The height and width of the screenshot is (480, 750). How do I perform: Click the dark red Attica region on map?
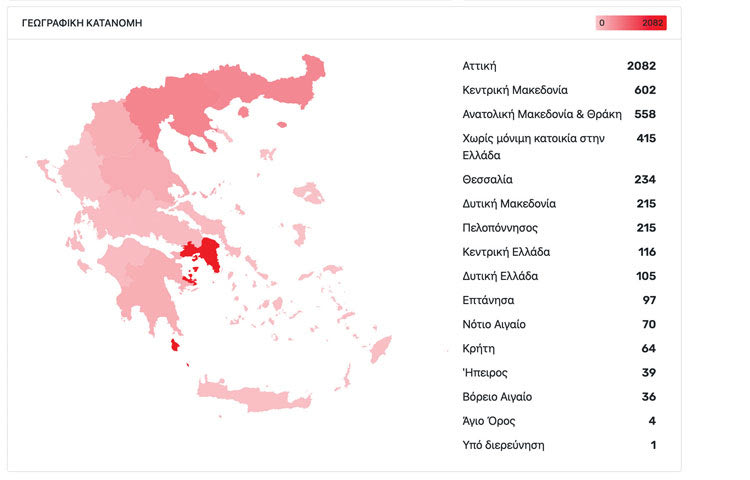click(210, 251)
